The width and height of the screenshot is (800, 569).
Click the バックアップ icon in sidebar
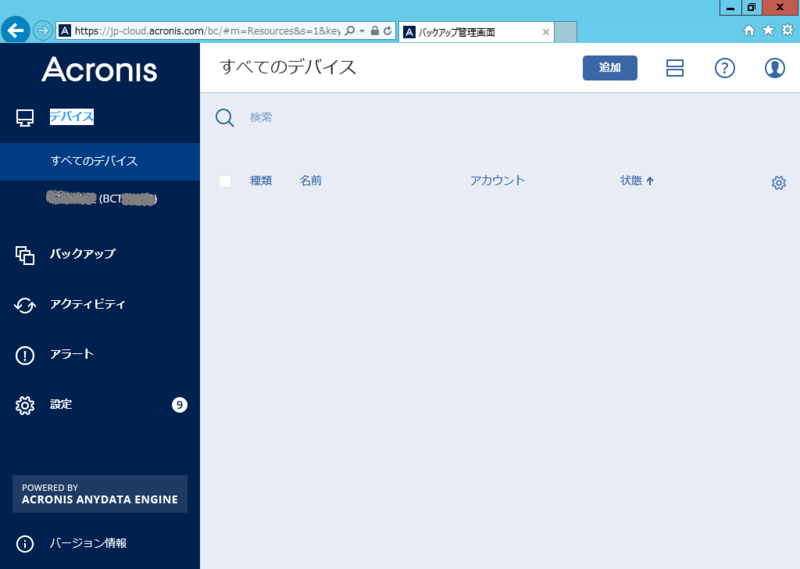25,255
